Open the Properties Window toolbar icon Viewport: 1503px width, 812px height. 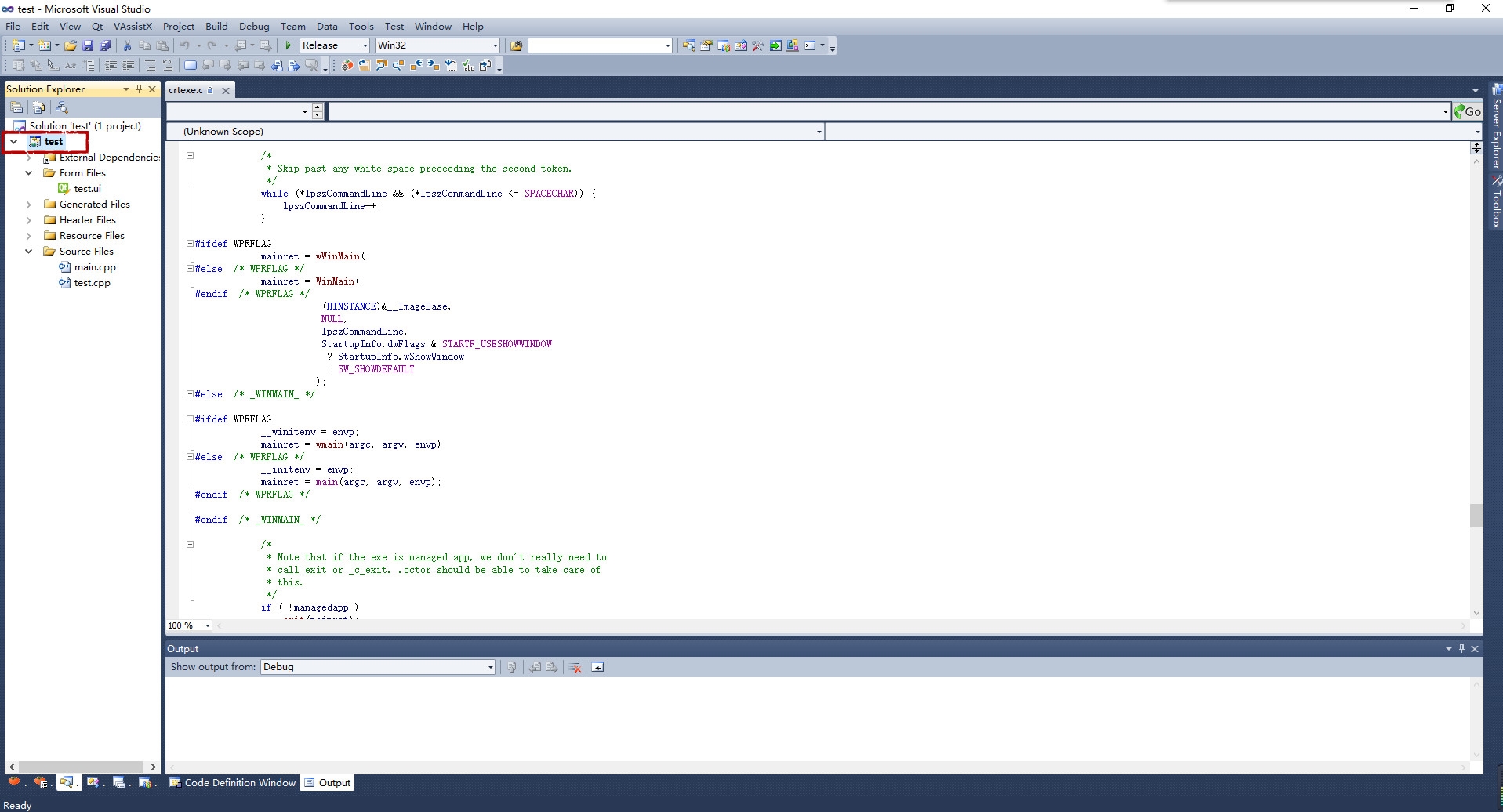tap(706, 45)
